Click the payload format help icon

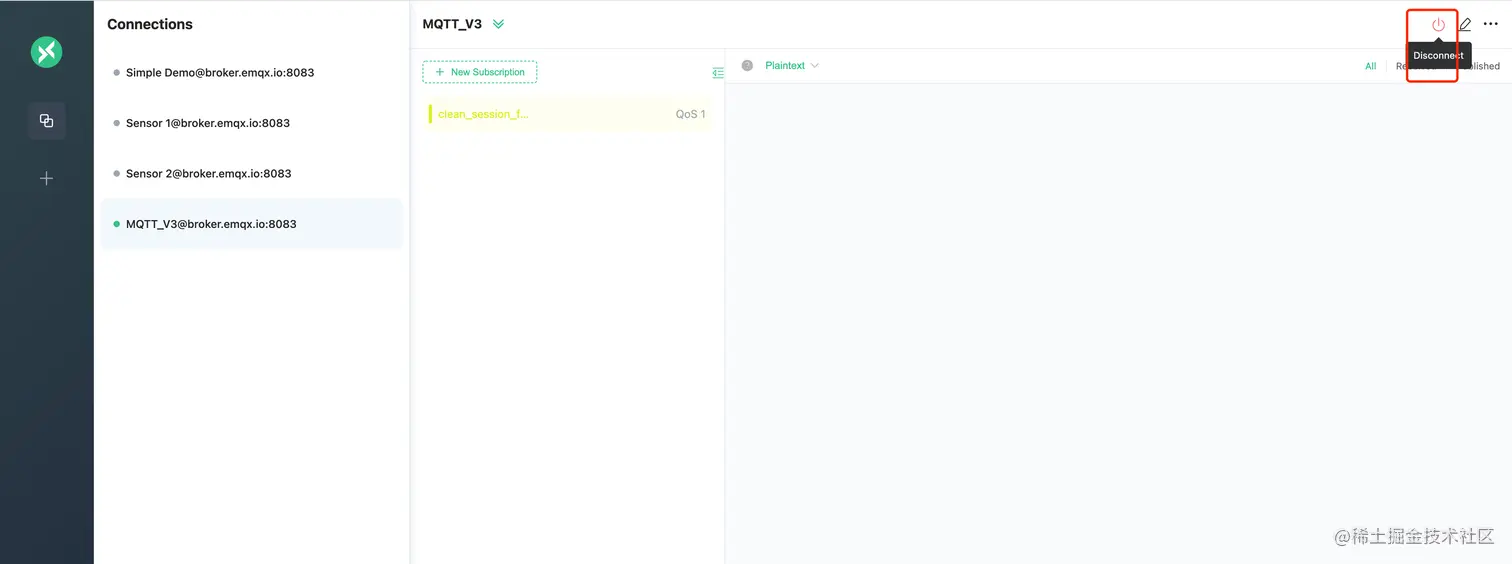pyautogui.click(x=747, y=66)
